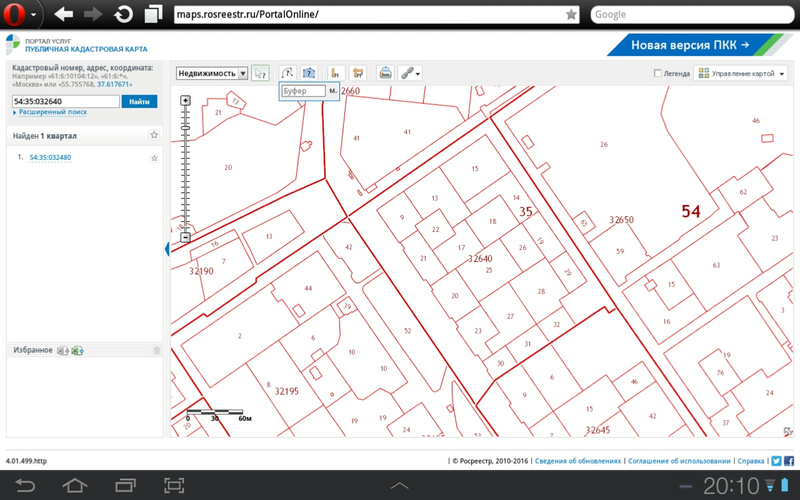Open the Справка help link

click(751, 461)
